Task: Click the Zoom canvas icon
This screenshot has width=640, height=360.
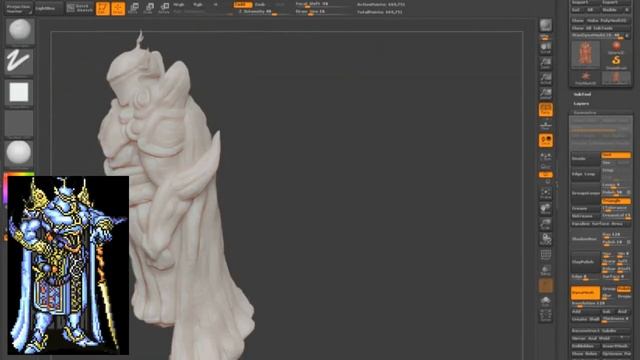Action: [x=546, y=63]
